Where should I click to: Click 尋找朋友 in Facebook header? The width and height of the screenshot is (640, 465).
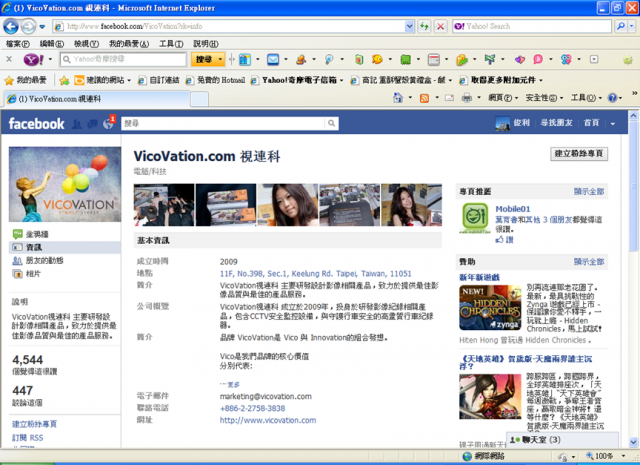tap(556, 123)
